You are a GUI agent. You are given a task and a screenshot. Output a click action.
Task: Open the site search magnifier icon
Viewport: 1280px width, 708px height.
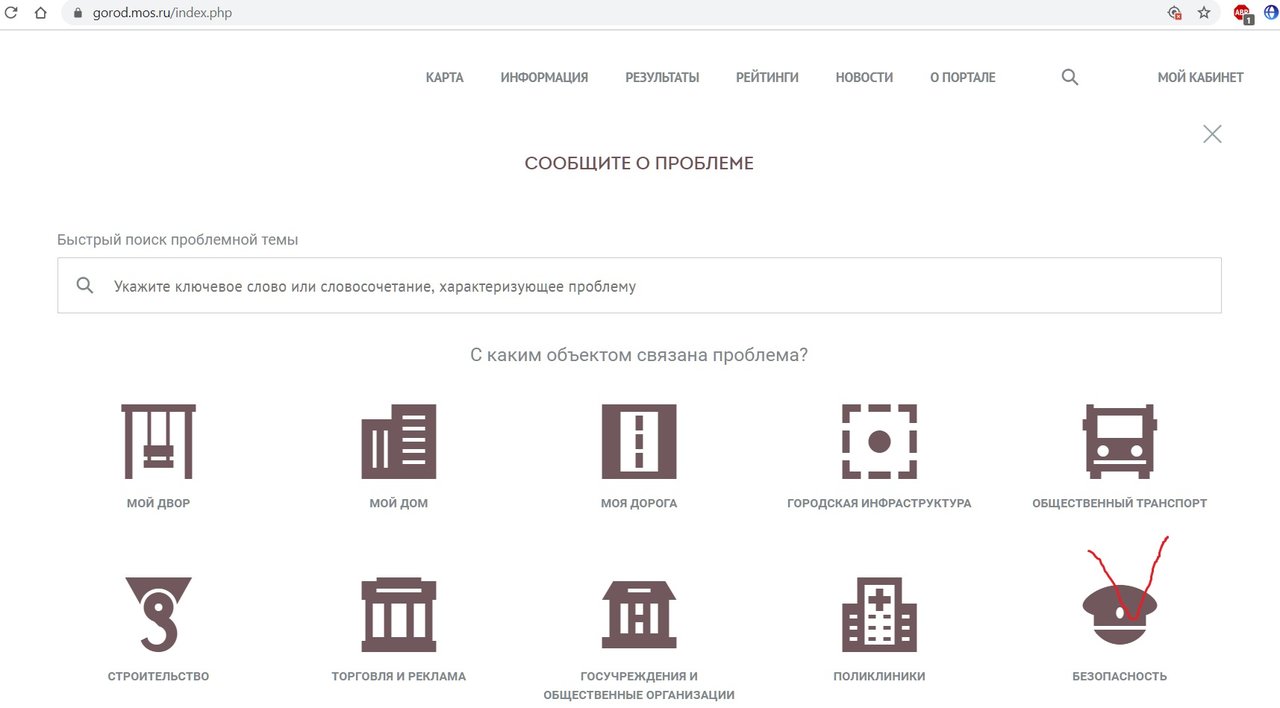[x=1069, y=77]
